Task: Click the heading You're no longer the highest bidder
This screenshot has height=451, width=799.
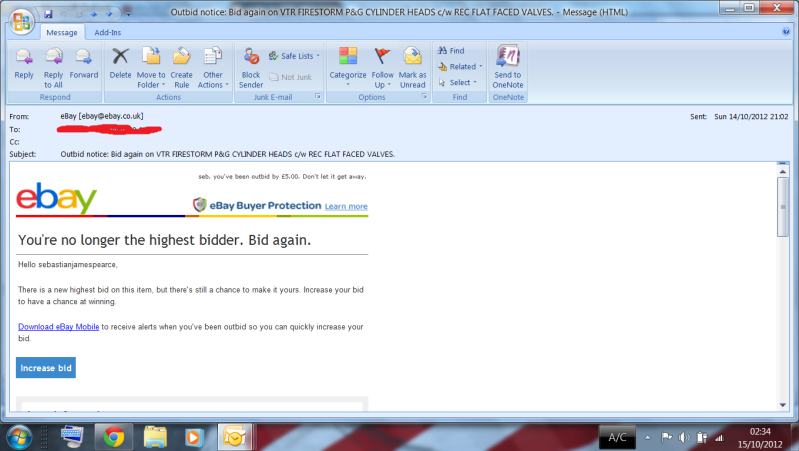Action: tap(164, 240)
